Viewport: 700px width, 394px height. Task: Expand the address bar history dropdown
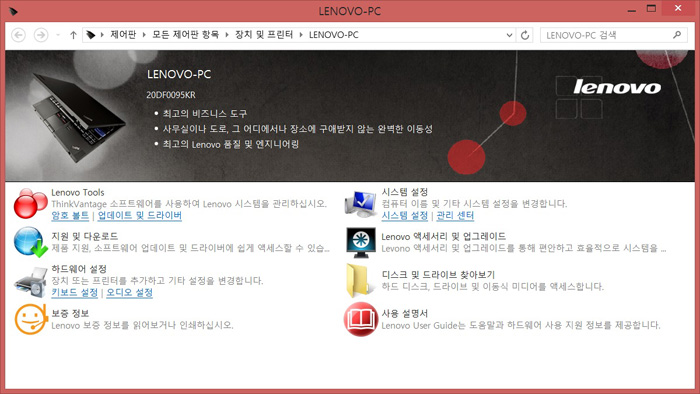509,35
